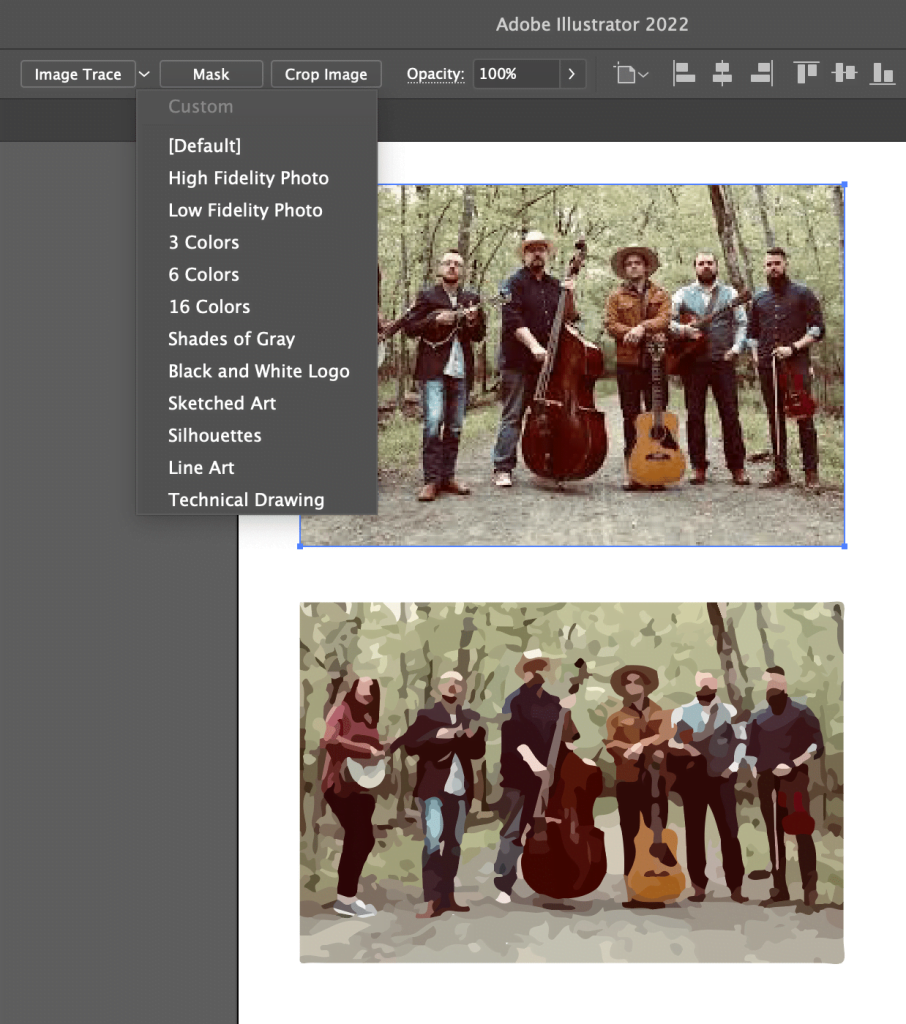Click Vertical Align Bottom icon

pyautogui.click(x=882, y=73)
